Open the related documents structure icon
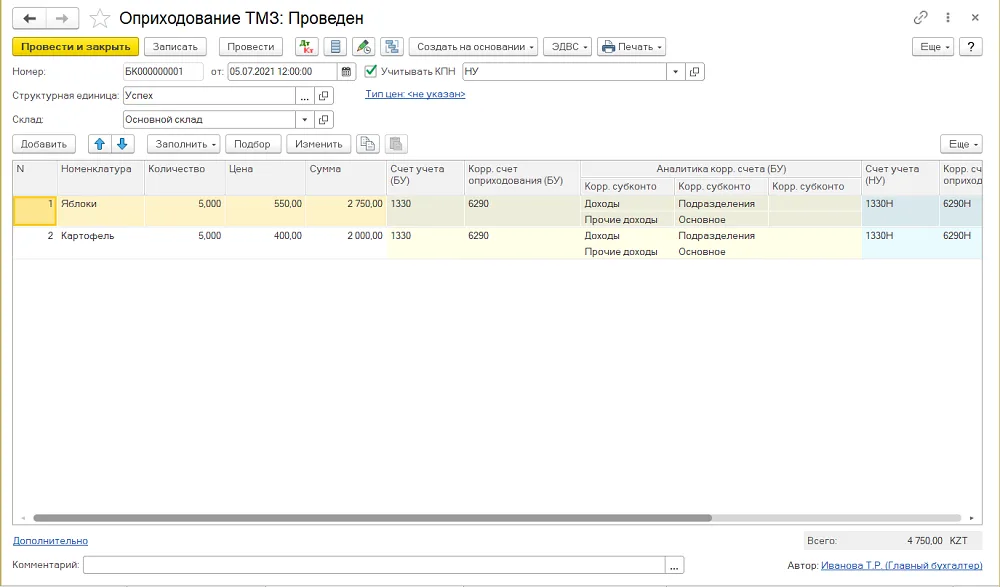This screenshot has height=587, width=1000. pos(392,47)
